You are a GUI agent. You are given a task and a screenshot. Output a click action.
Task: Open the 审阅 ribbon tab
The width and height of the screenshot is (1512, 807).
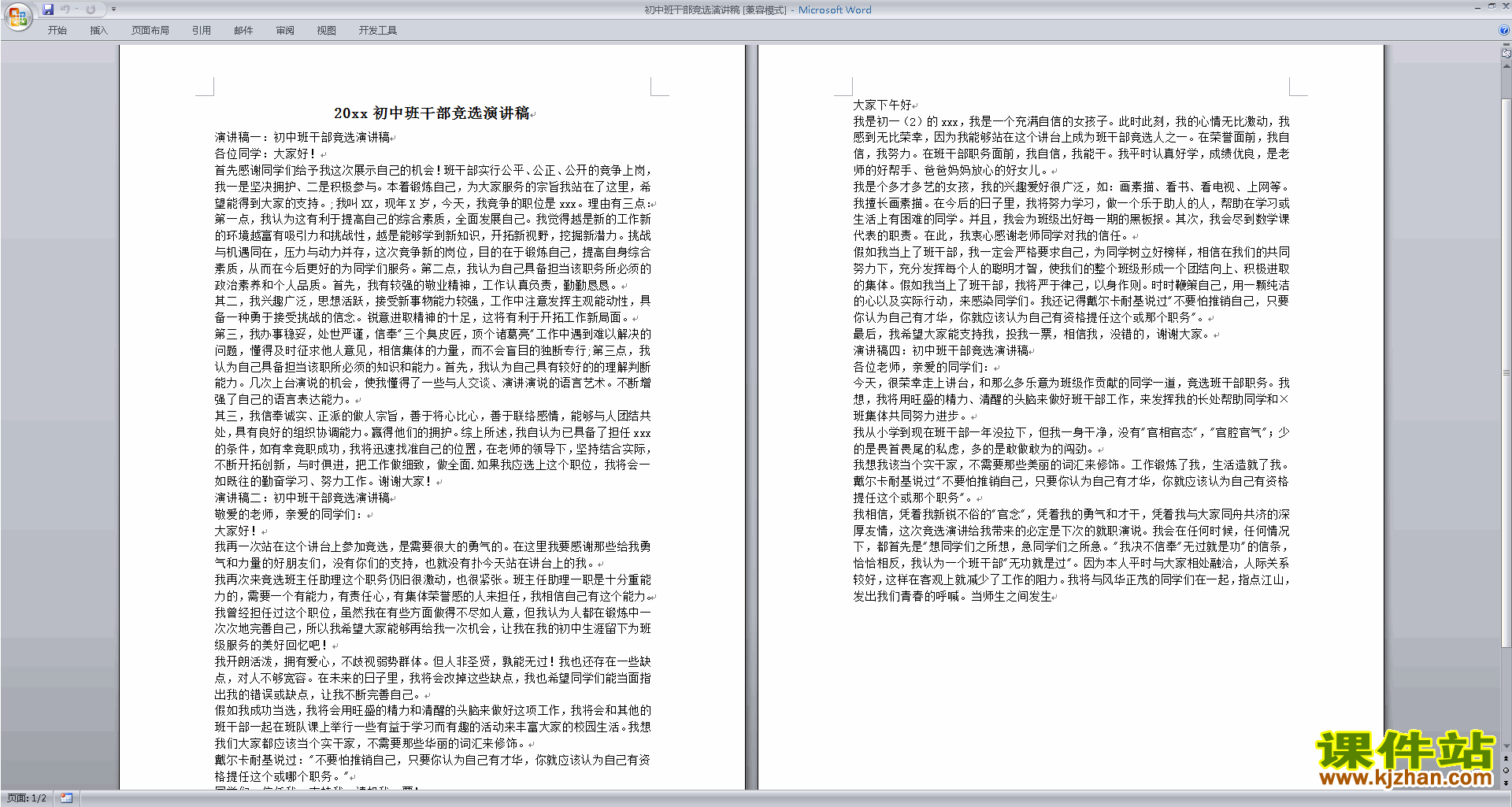(285, 30)
